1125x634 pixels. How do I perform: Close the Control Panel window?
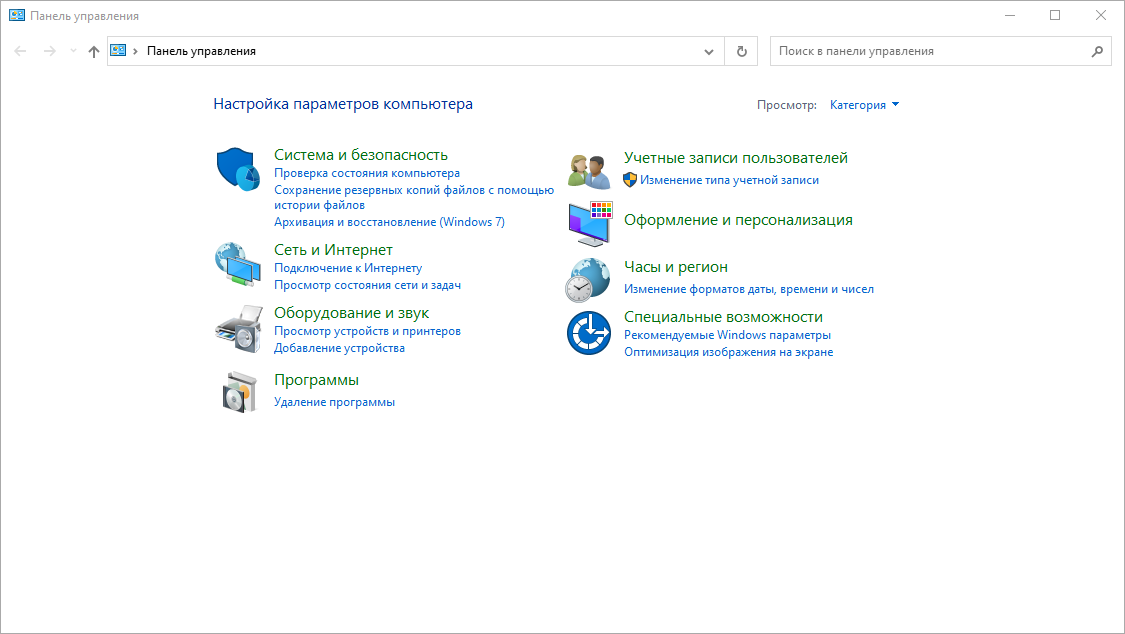tap(1101, 15)
